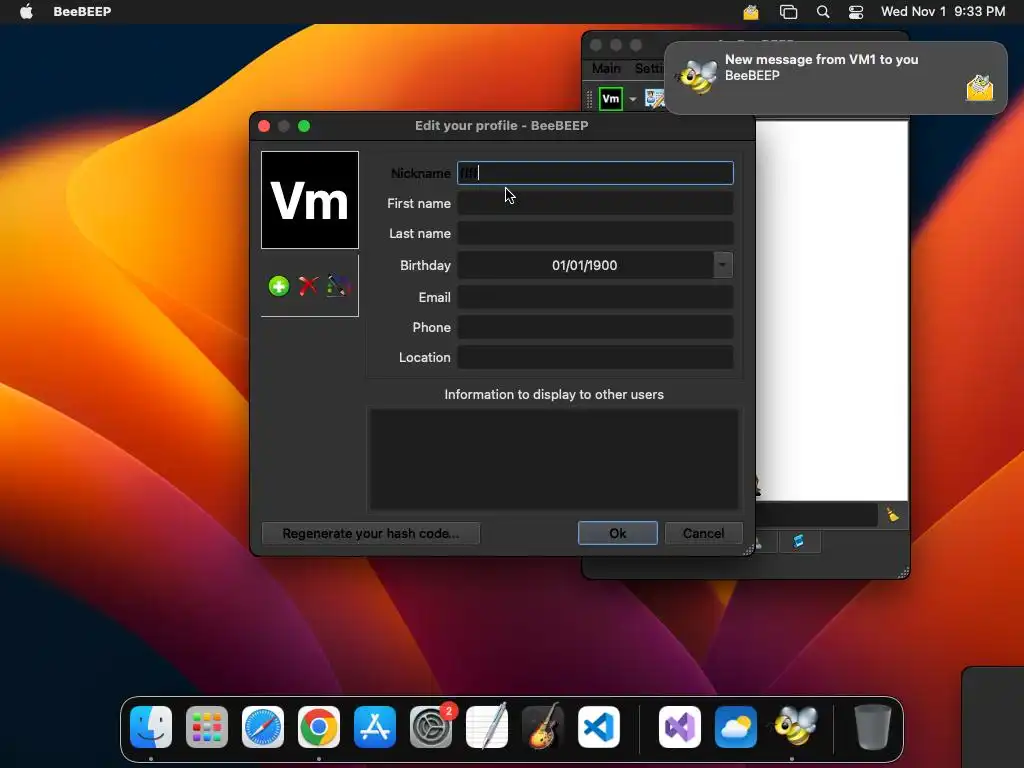Launch Visual Studio Code from the Dock
The width and height of the screenshot is (1024, 768).
pyautogui.click(x=599, y=727)
